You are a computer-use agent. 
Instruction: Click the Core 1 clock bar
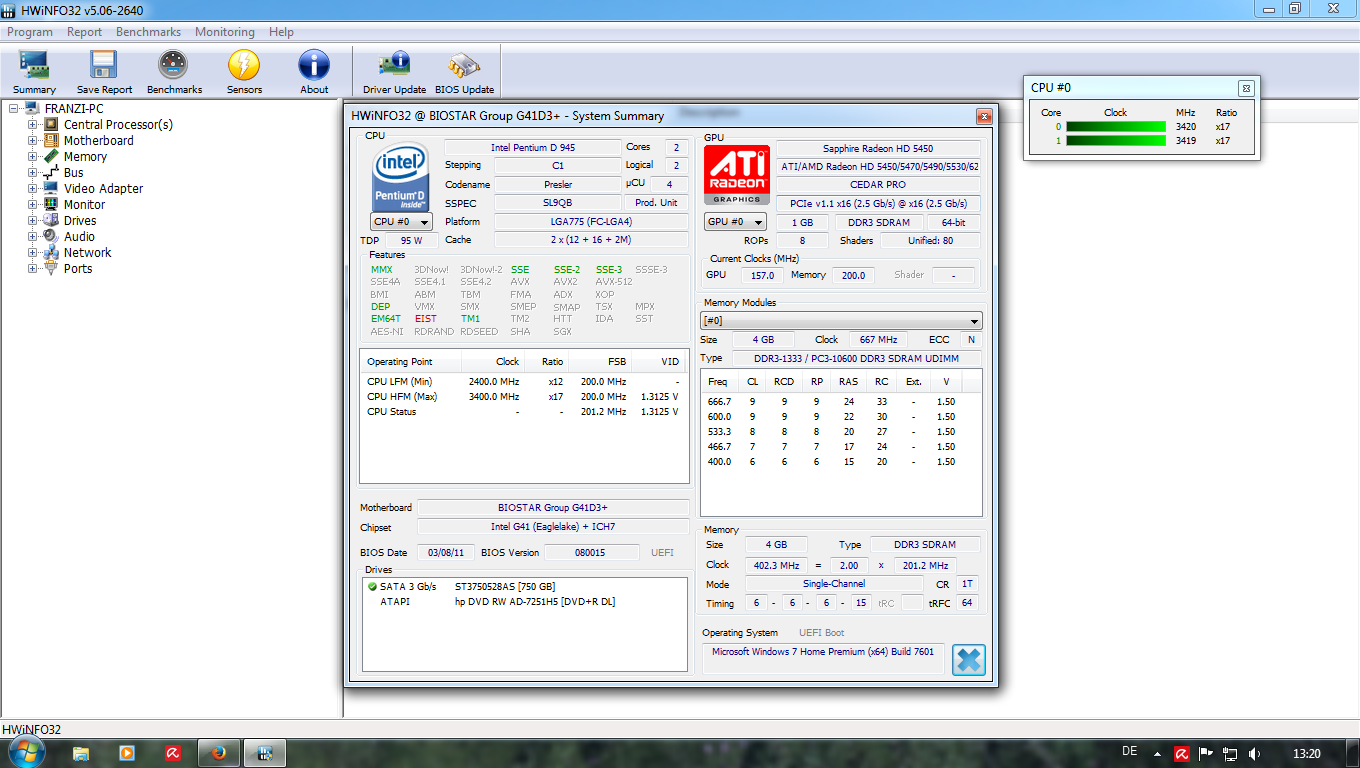1116,141
